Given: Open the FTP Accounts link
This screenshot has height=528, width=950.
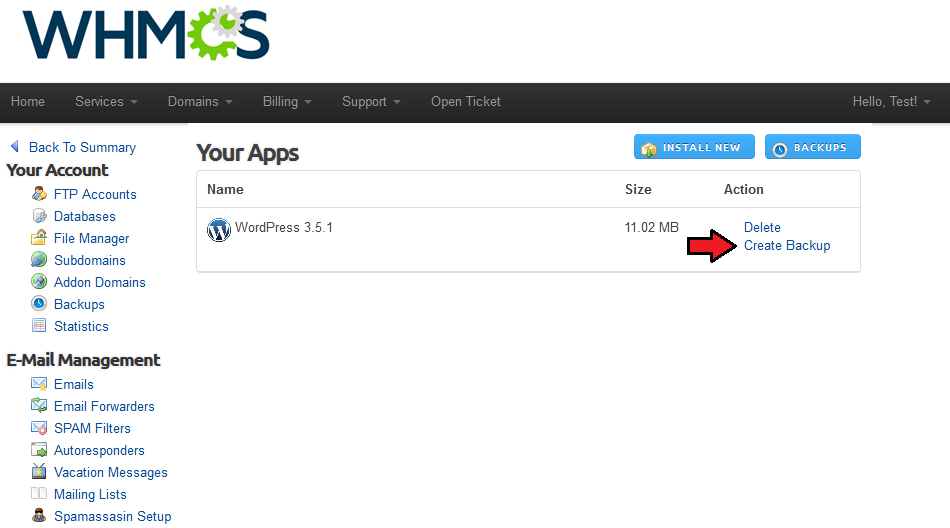Looking at the screenshot, I should (x=95, y=195).
